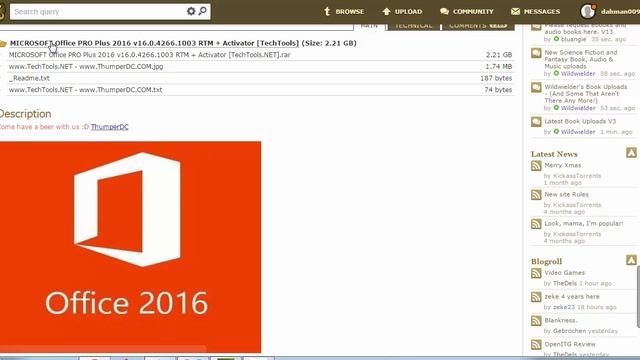640x360 pixels.
Task: Open Wildwielder's Book Uploads thread
Action: pos(586,93)
